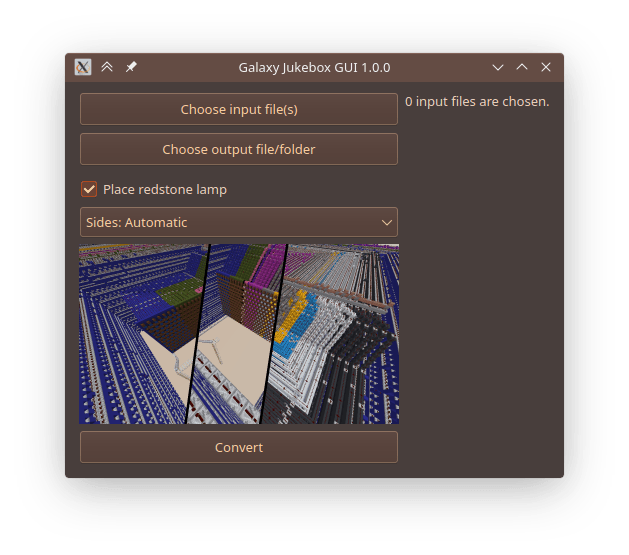Close the Galaxy Jukebox GUI window
This screenshot has width=629, height=555.
point(546,67)
